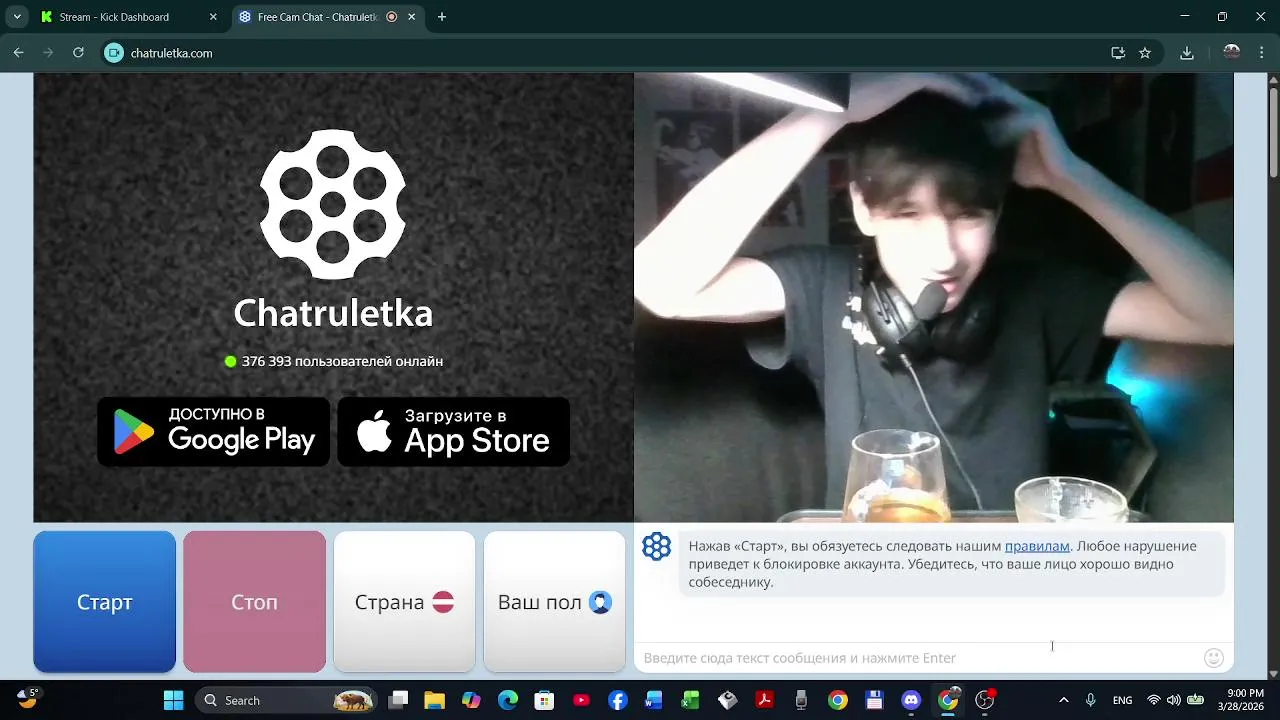Image resolution: width=1280 pixels, height=720 pixels.
Task: Open the Ваш пол gender selector
Action: tap(554, 602)
